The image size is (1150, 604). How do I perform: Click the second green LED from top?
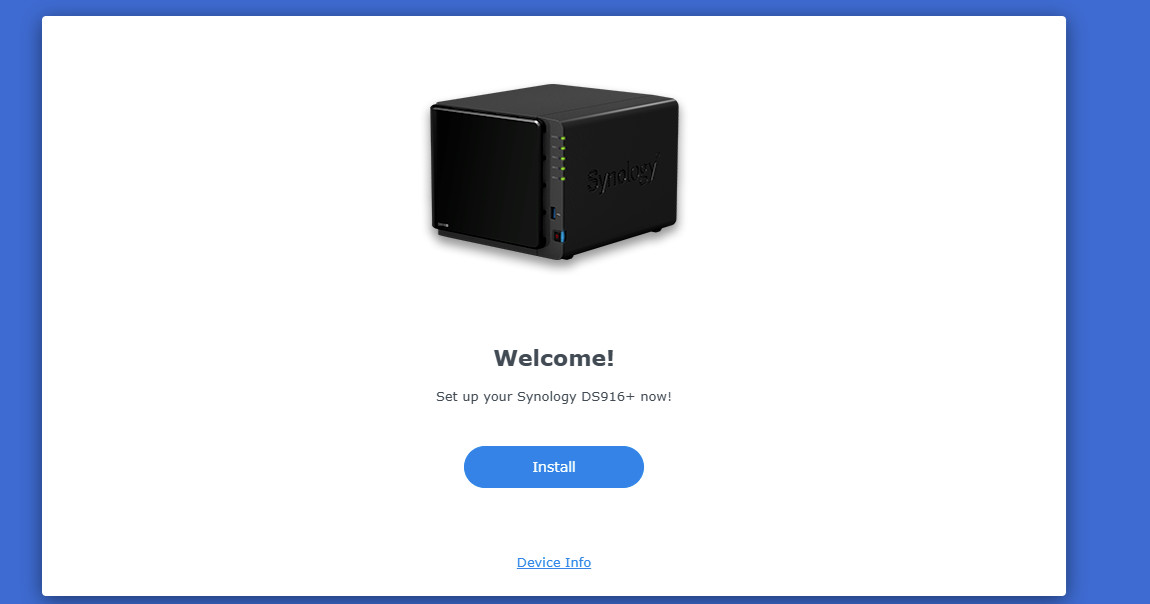(x=563, y=148)
